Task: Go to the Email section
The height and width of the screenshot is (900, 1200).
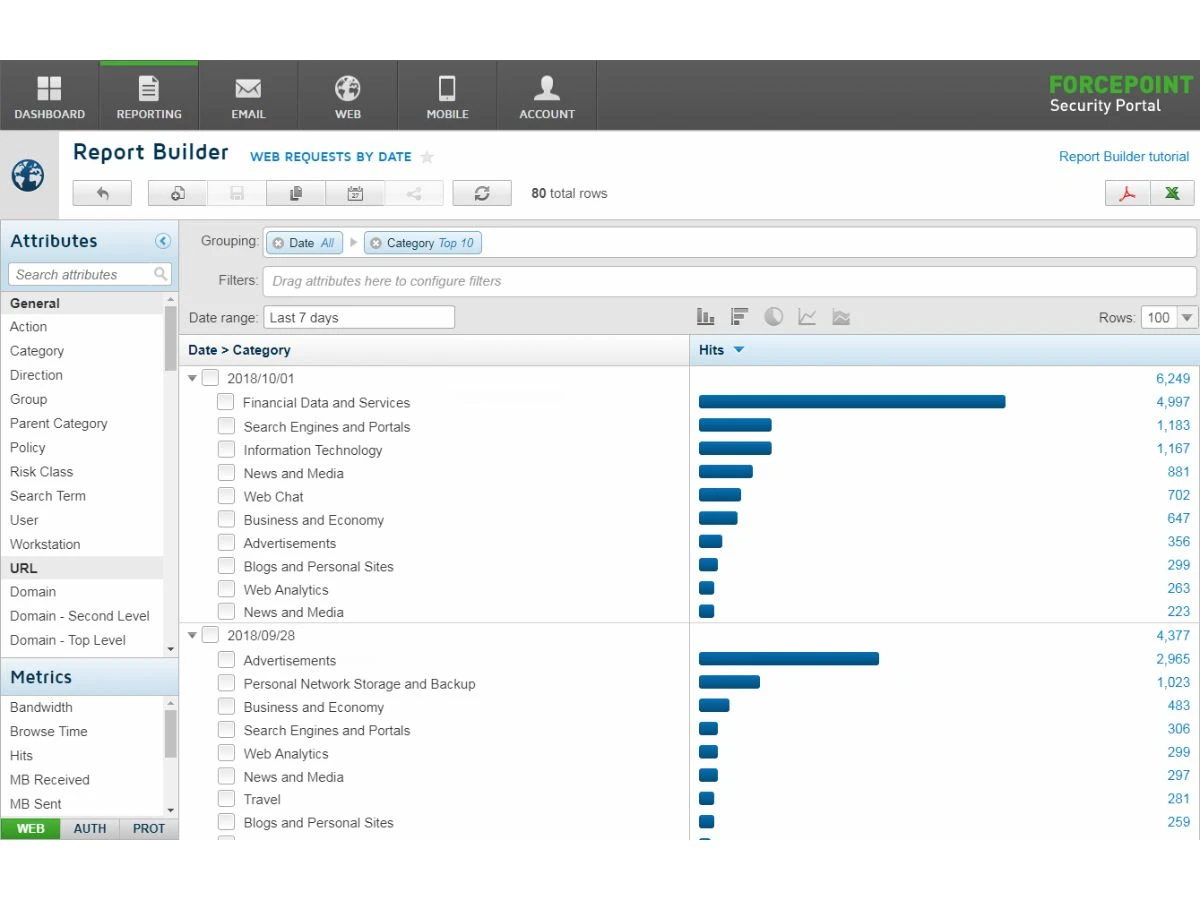Action: click(x=248, y=96)
